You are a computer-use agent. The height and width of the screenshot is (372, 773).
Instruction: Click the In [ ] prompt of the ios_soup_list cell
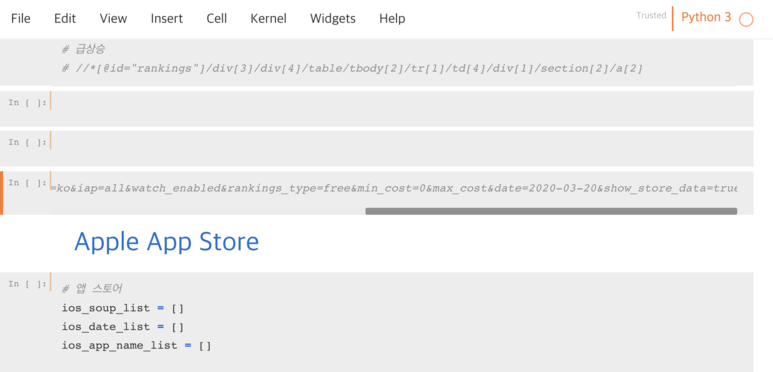tap(28, 284)
